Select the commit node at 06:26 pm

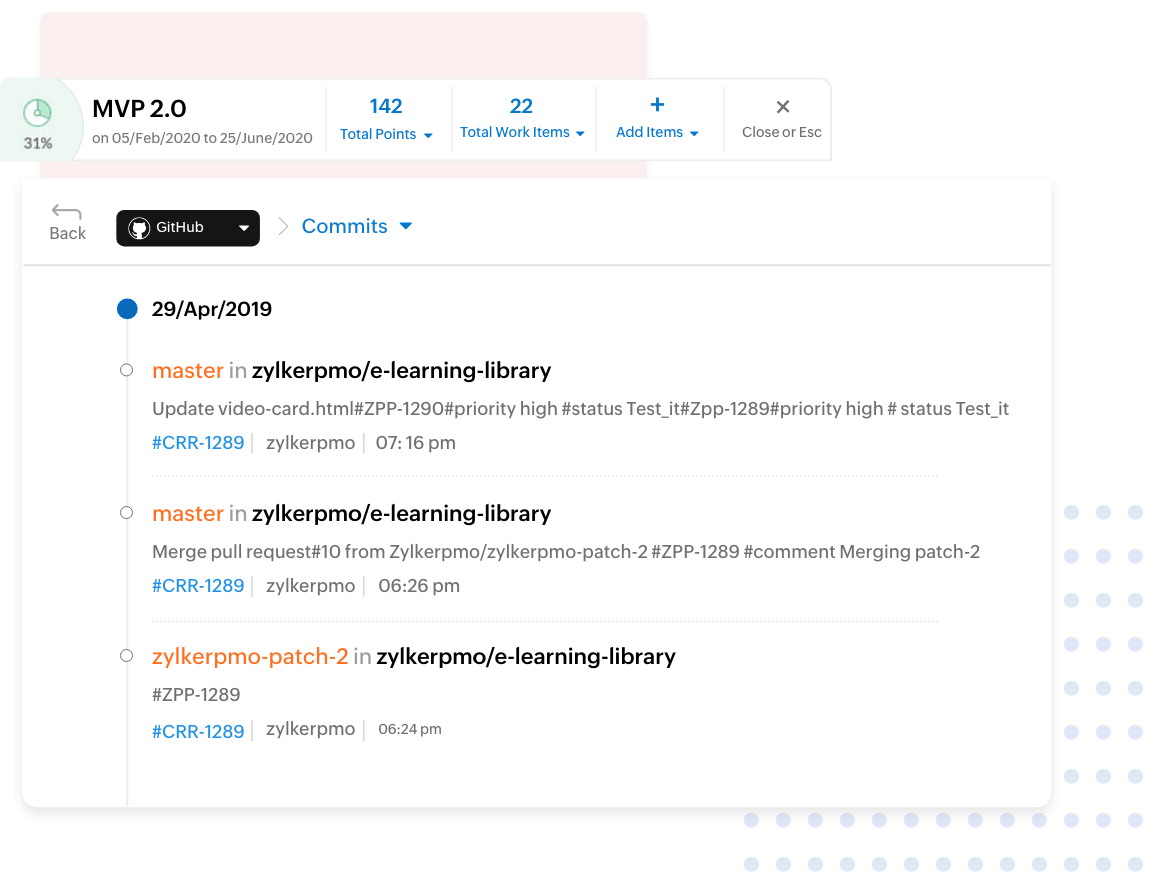click(126, 513)
